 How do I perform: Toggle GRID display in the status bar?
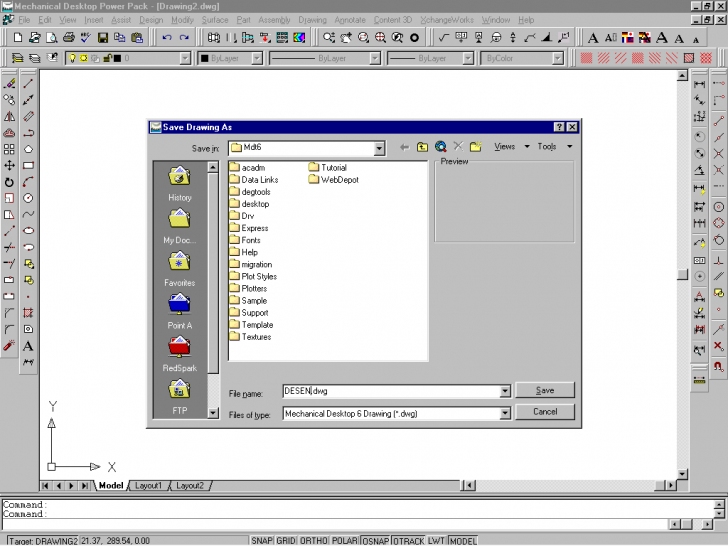286,541
